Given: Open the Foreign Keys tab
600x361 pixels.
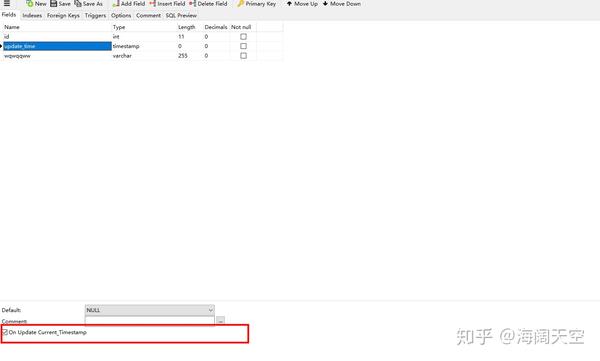Looking at the screenshot, I should [x=63, y=15].
